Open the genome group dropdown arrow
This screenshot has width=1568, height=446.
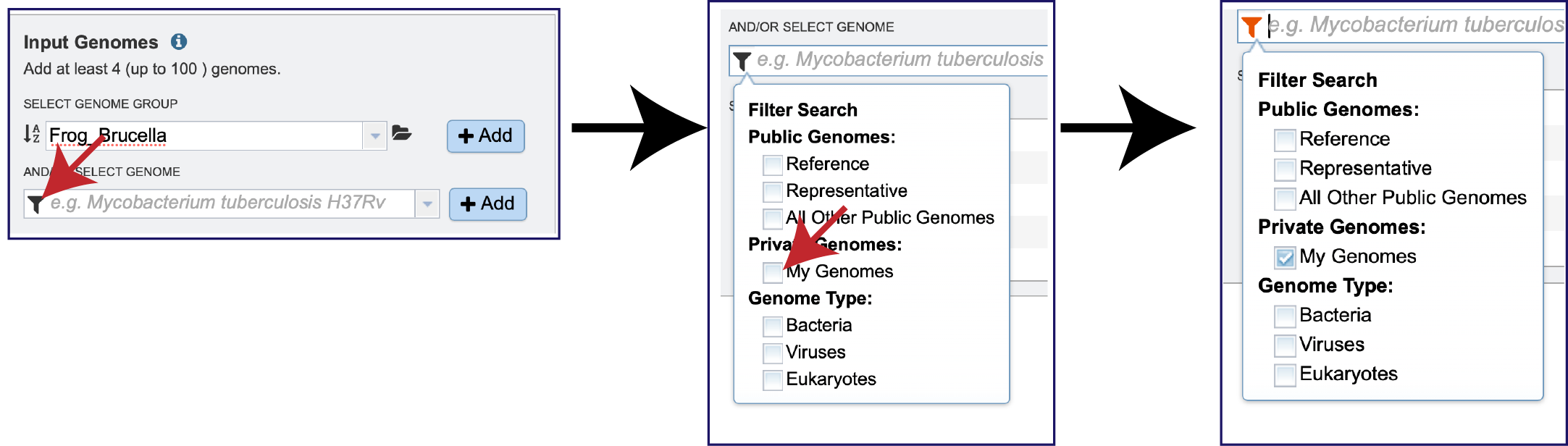click(x=375, y=135)
